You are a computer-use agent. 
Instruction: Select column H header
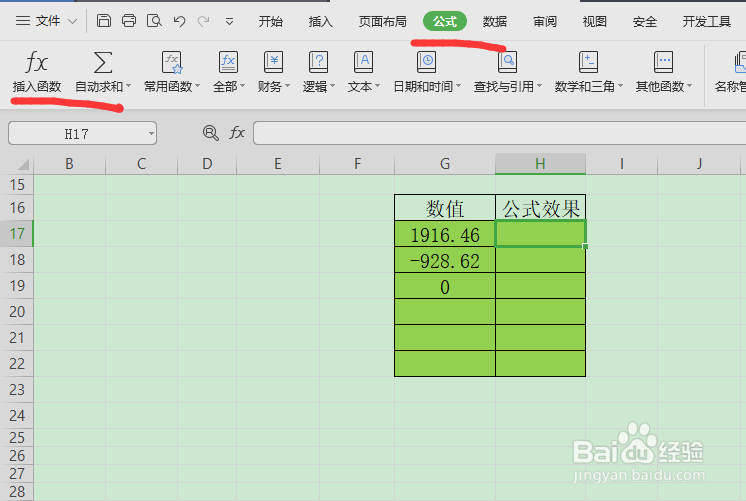point(540,164)
